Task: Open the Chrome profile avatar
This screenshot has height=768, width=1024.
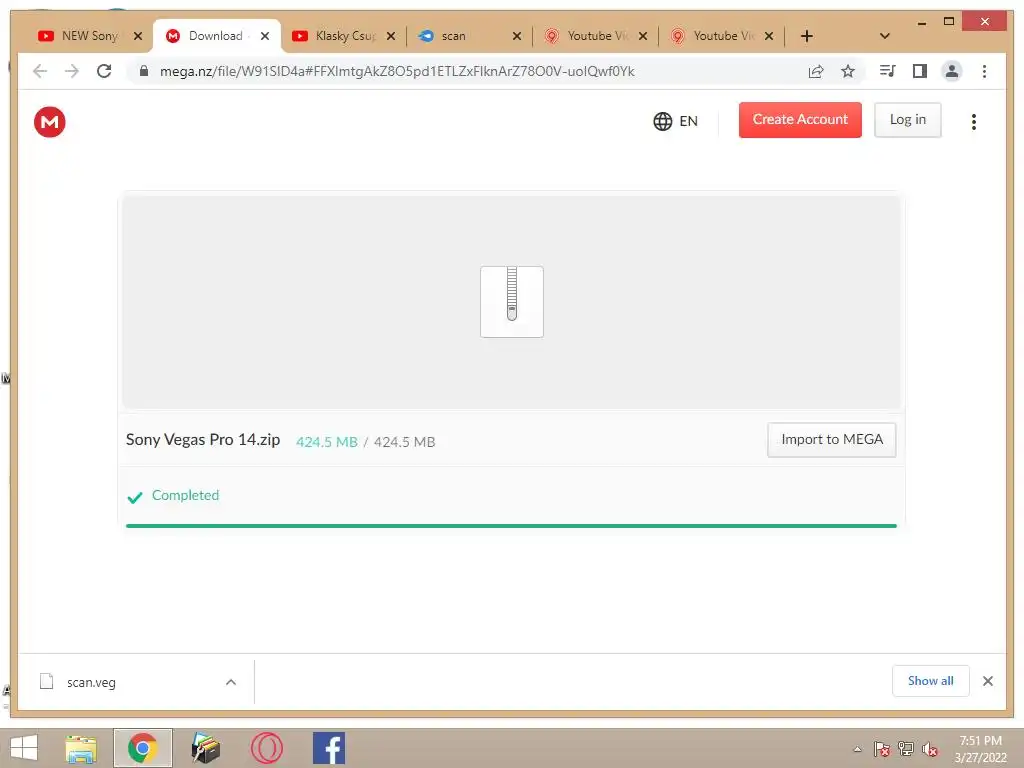Action: tap(952, 71)
